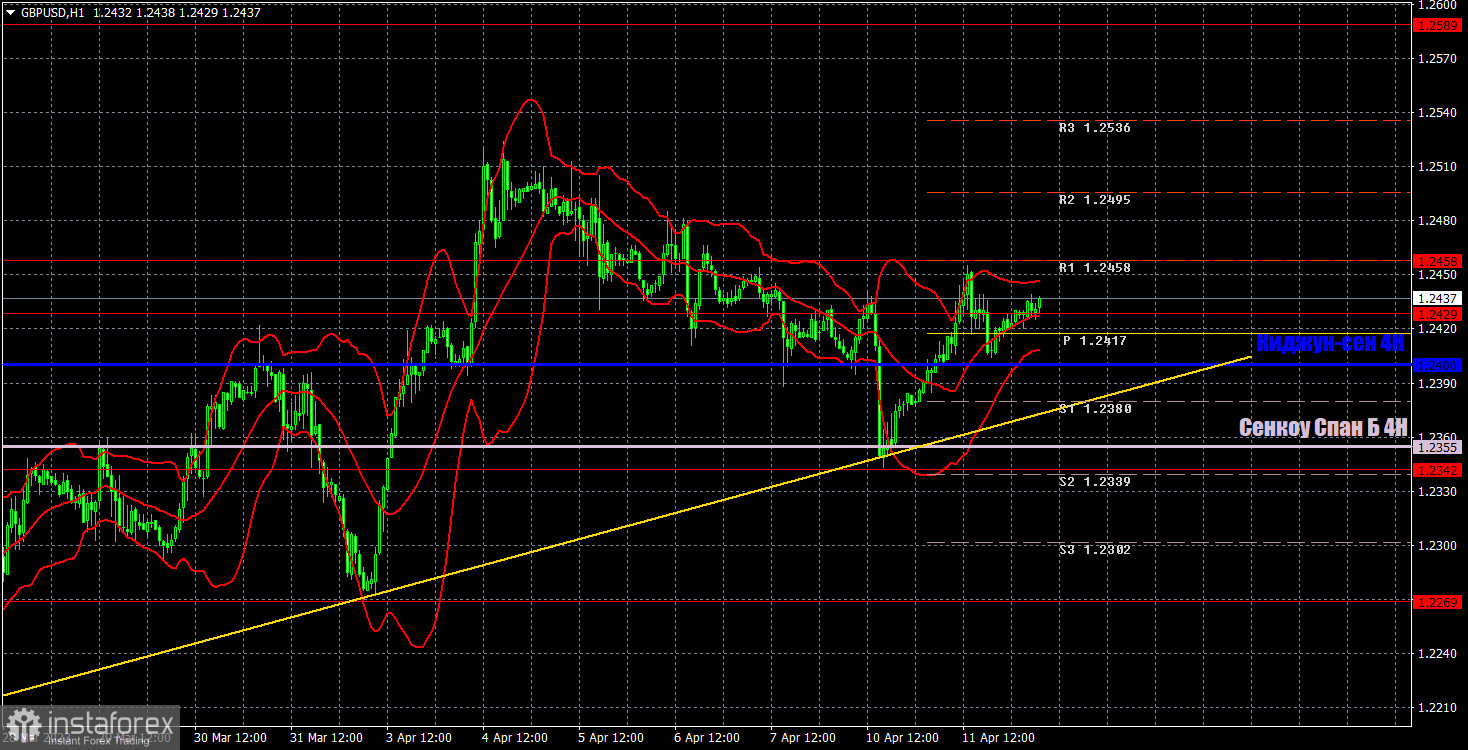Click the 31 Mar 12:00 time label

326,738
